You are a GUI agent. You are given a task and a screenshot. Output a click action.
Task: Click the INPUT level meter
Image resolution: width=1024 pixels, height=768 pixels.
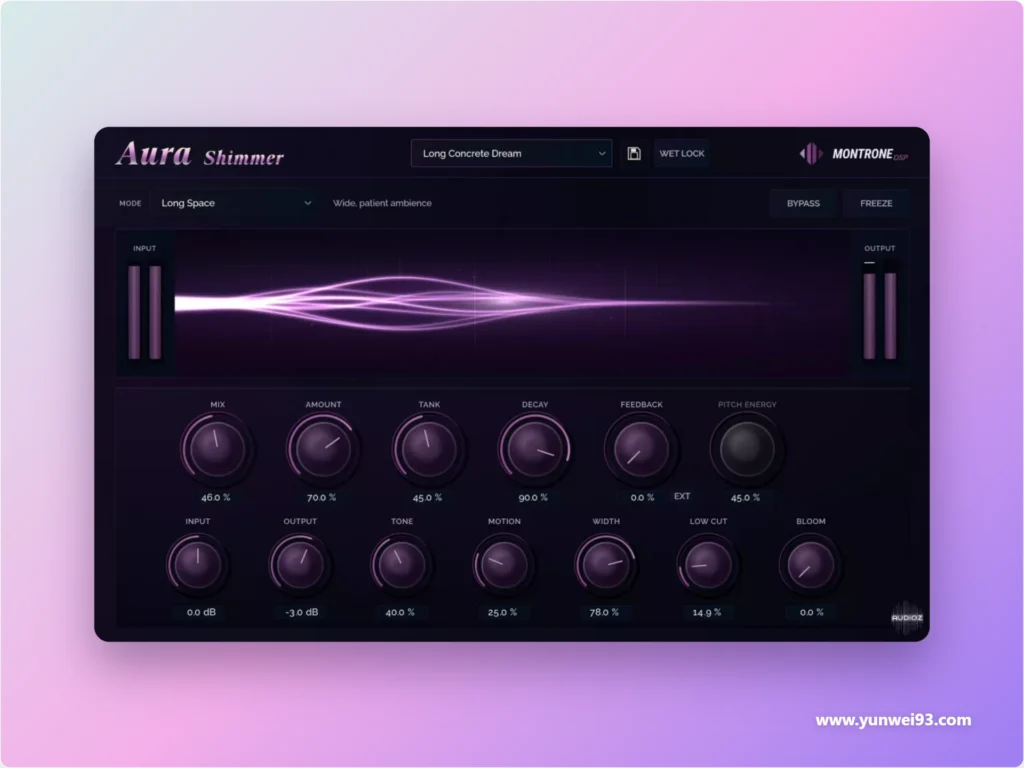[x=145, y=312]
